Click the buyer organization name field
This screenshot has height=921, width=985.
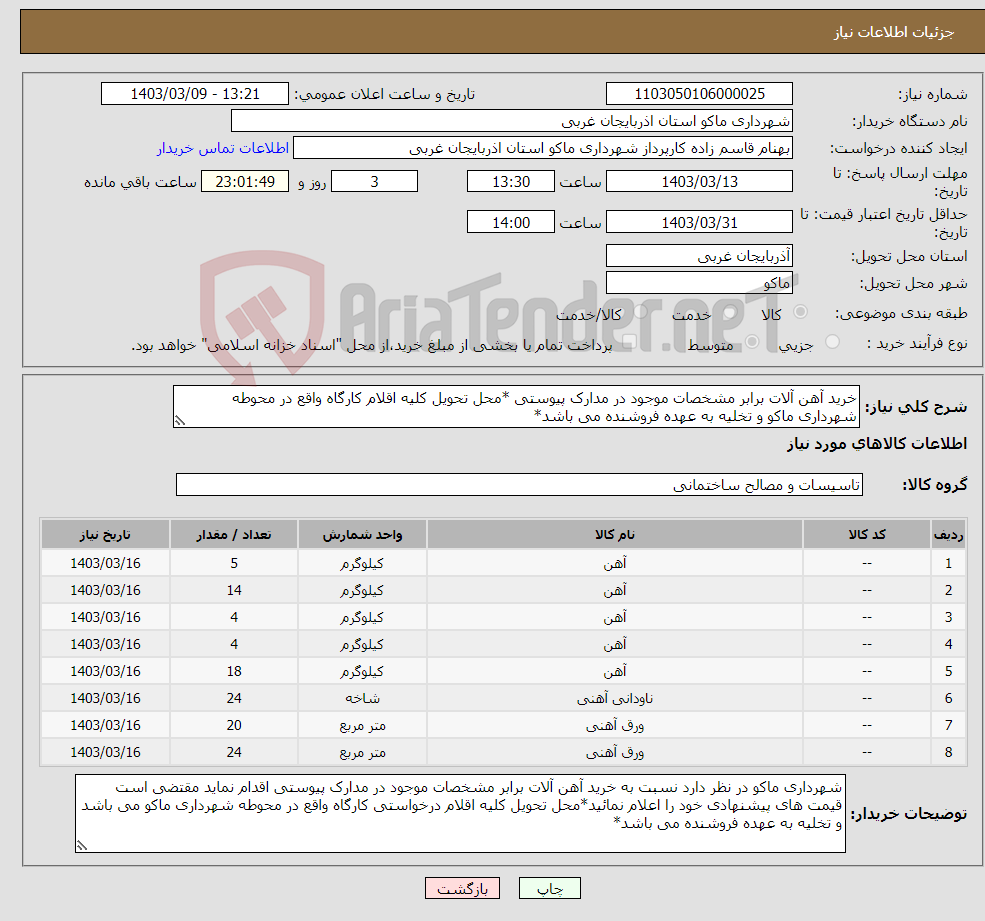coord(512,121)
